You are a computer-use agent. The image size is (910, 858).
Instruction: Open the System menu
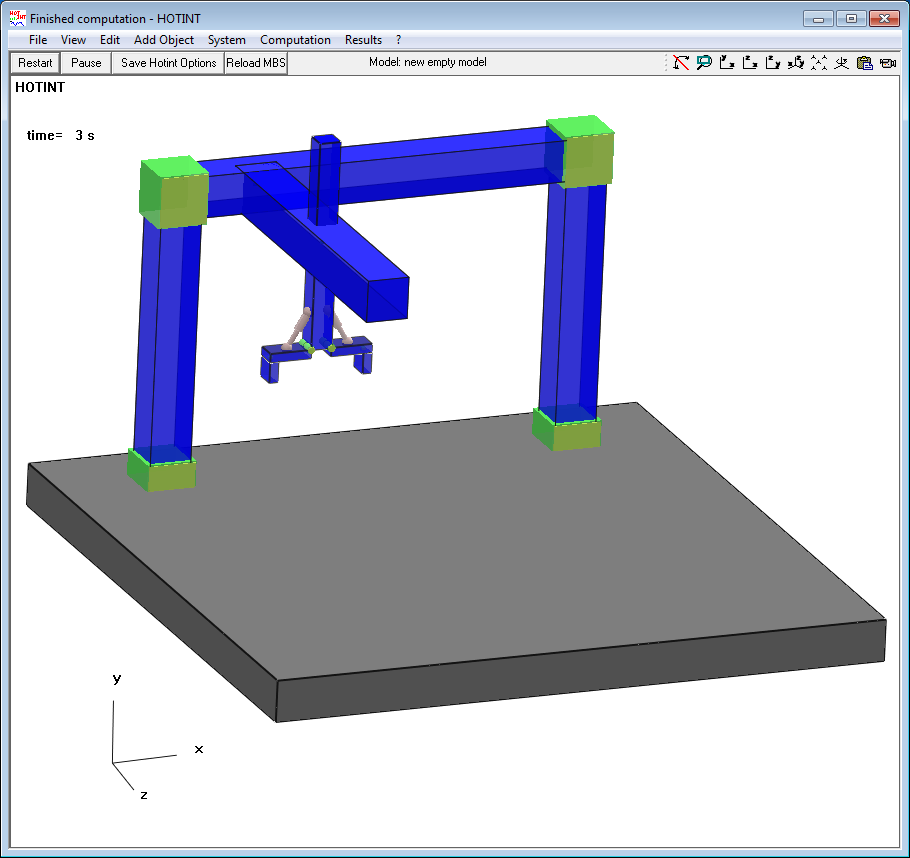click(x=226, y=39)
